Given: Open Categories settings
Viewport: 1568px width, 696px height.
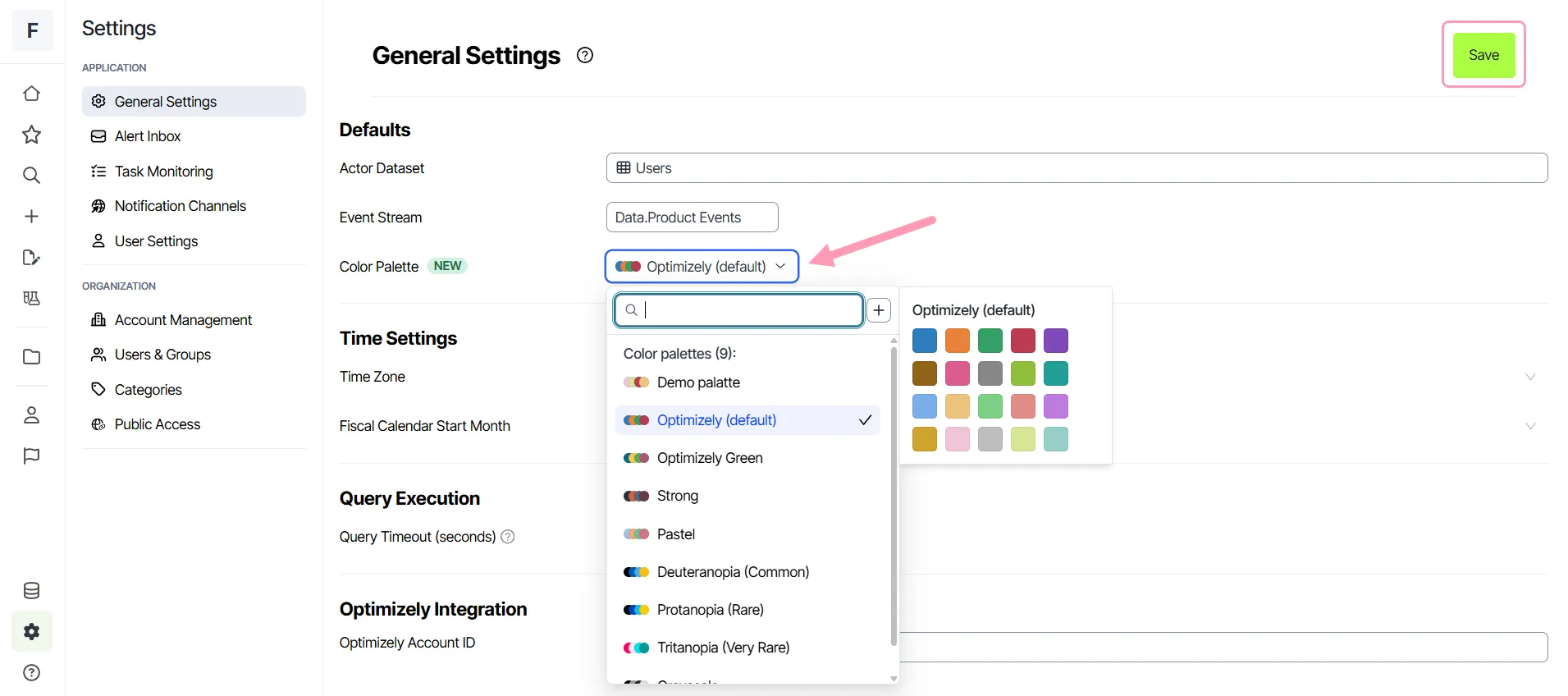Looking at the screenshot, I should pos(194,390).
